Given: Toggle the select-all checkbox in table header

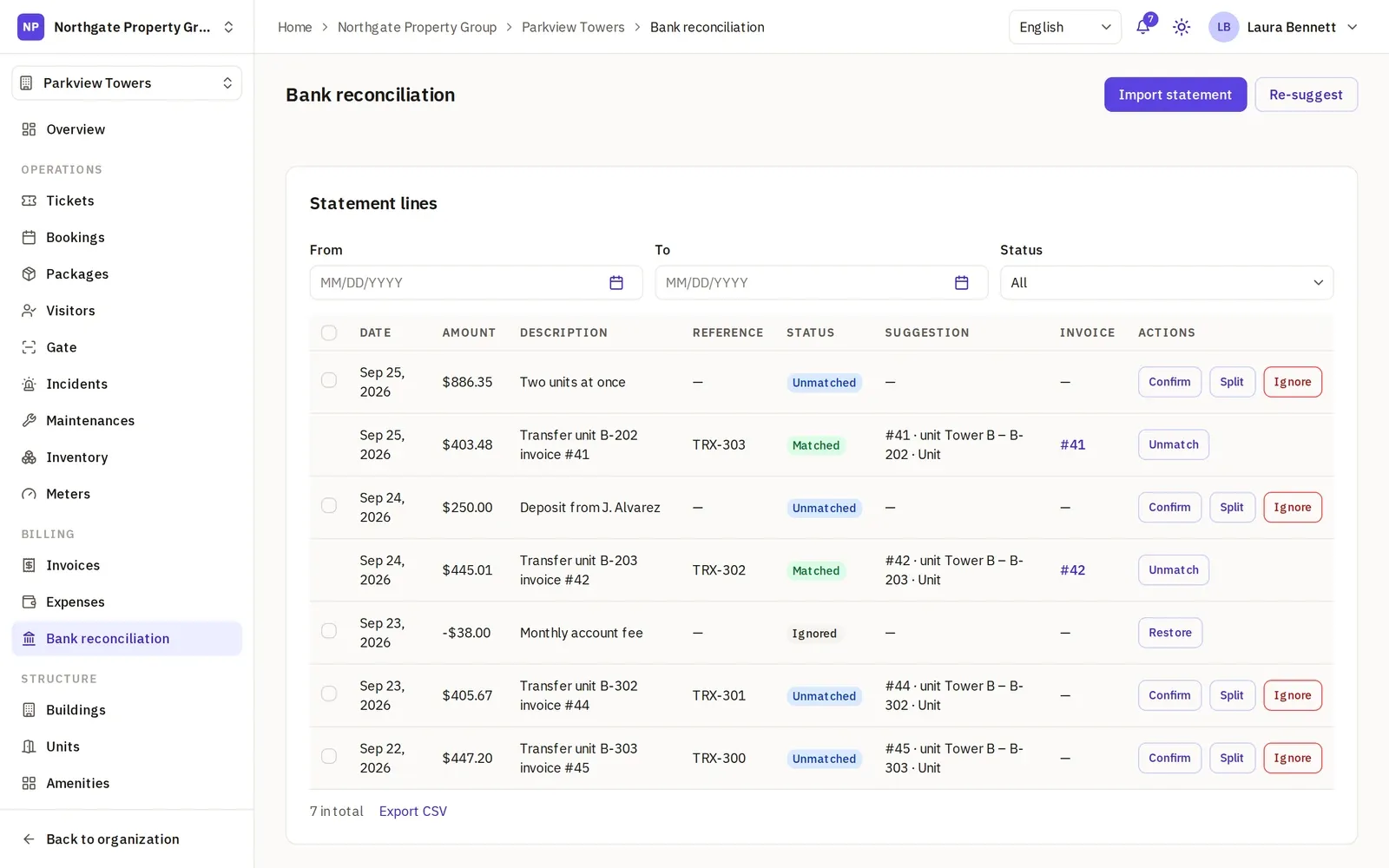Looking at the screenshot, I should point(329,332).
